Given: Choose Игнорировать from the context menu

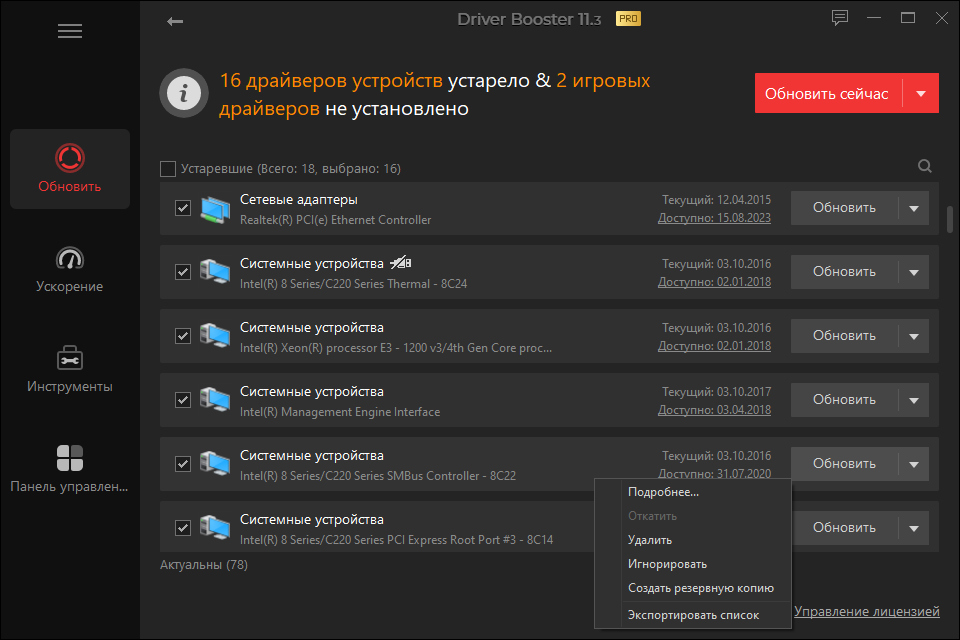Looking at the screenshot, I should [x=667, y=564].
